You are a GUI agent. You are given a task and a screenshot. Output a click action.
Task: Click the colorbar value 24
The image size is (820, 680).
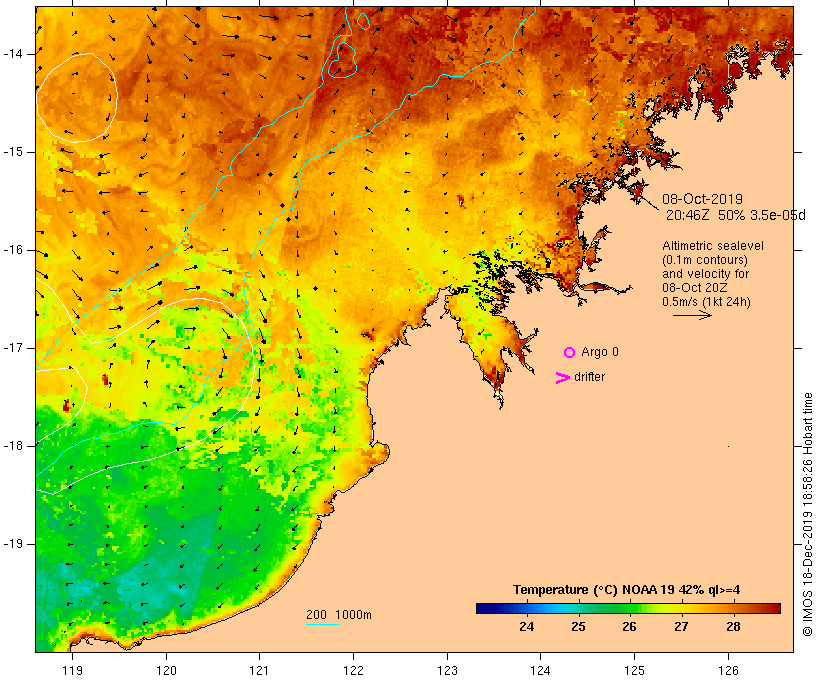[527, 627]
